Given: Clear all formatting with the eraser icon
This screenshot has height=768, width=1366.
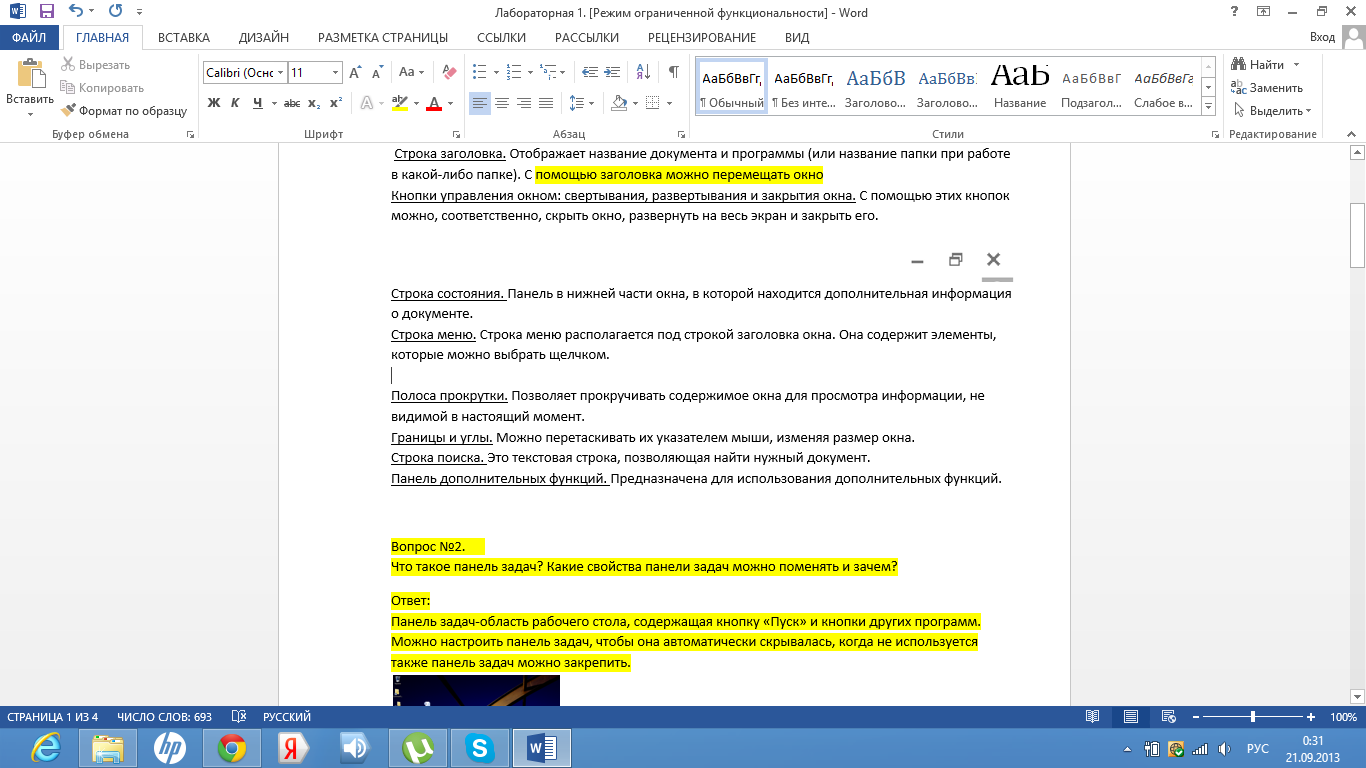Looking at the screenshot, I should point(449,73).
